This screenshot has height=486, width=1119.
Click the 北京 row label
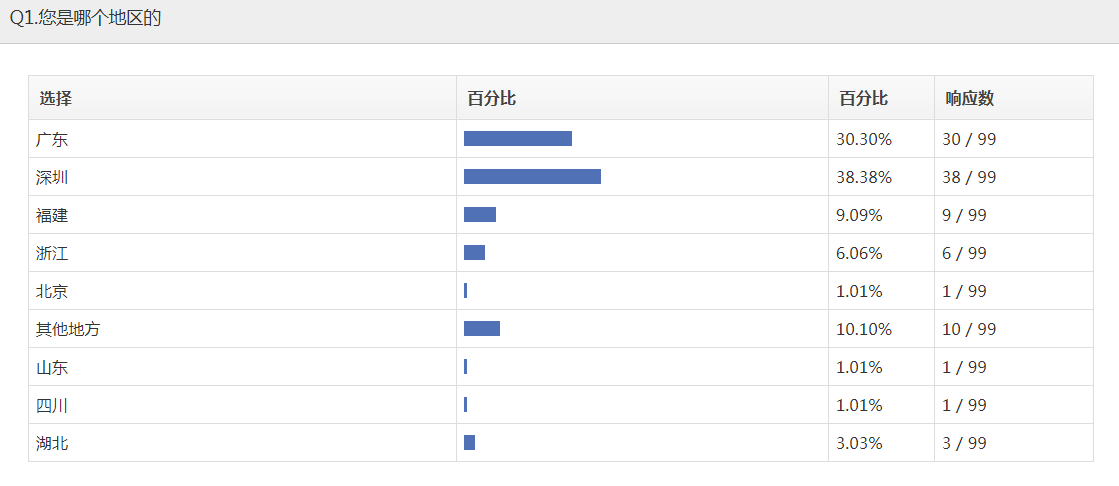point(52,291)
